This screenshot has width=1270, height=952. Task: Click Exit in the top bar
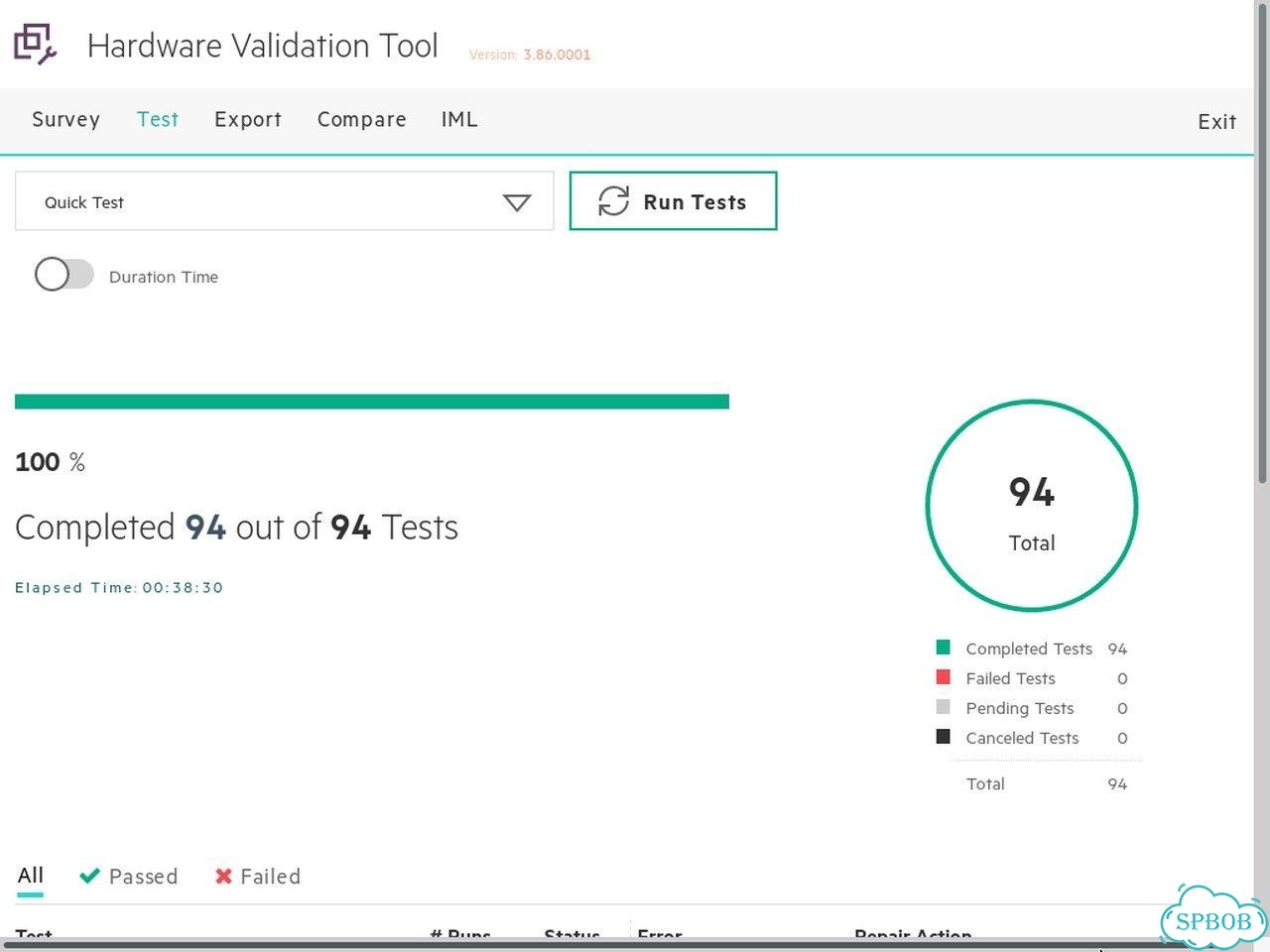pos(1216,122)
